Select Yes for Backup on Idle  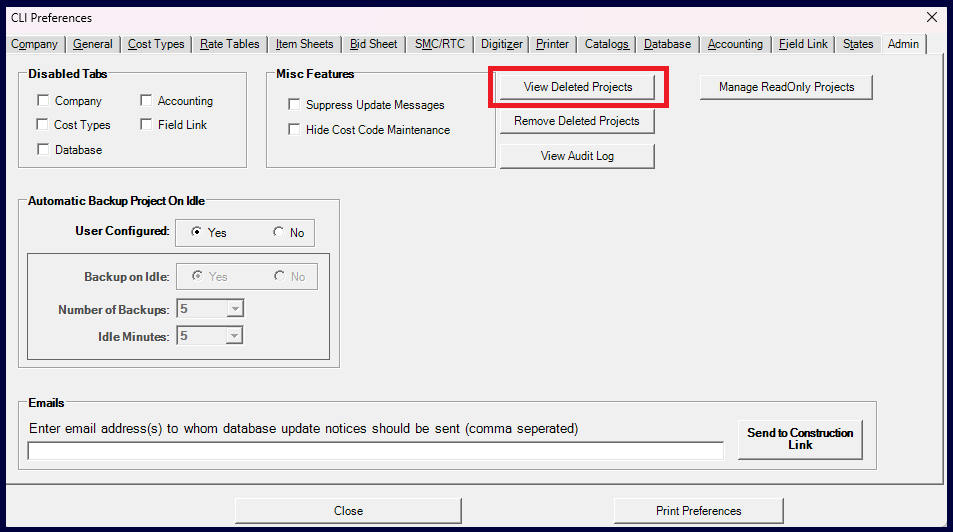click(197, 276)
